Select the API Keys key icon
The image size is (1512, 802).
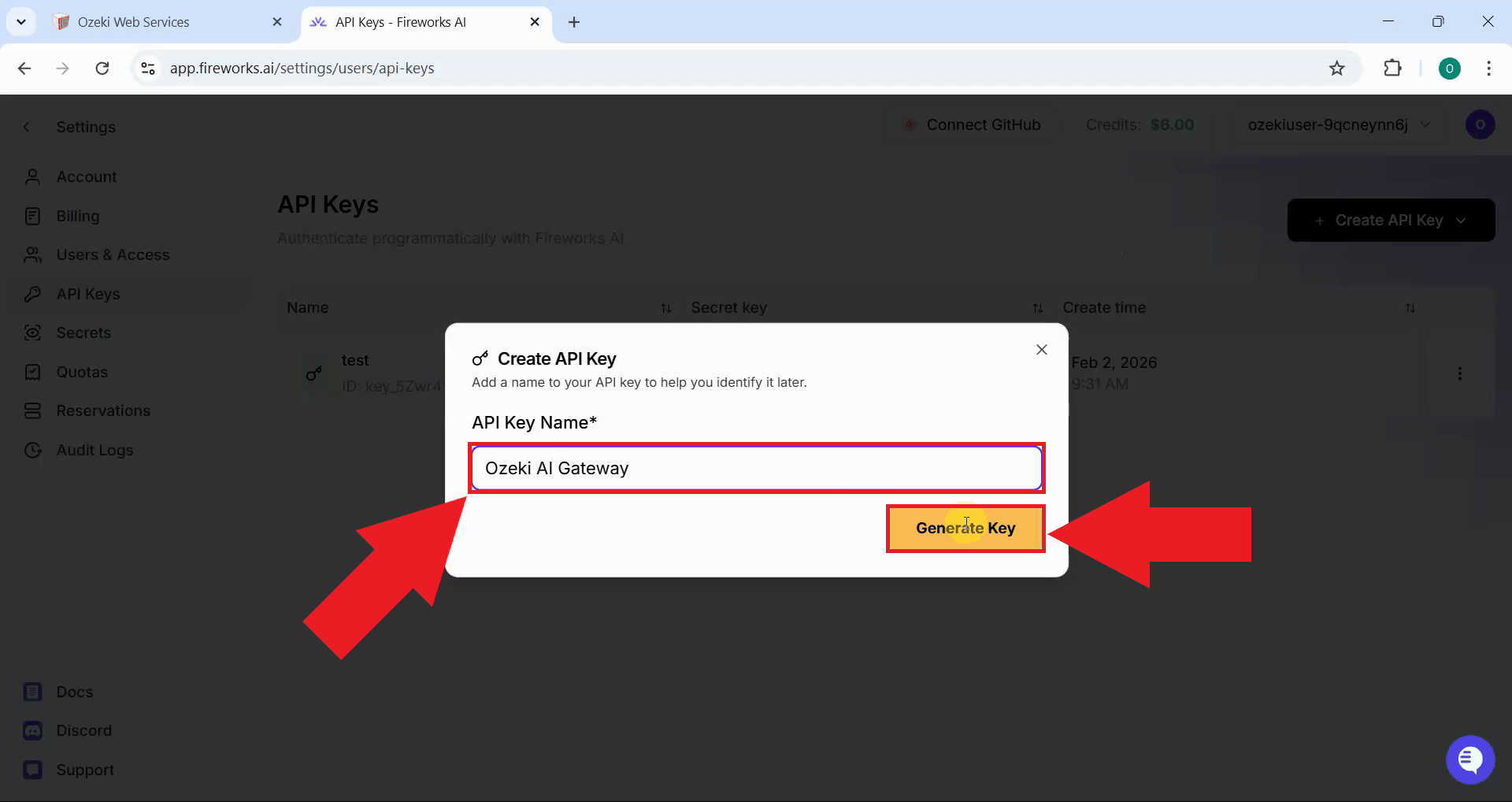[x=32, y=294]
